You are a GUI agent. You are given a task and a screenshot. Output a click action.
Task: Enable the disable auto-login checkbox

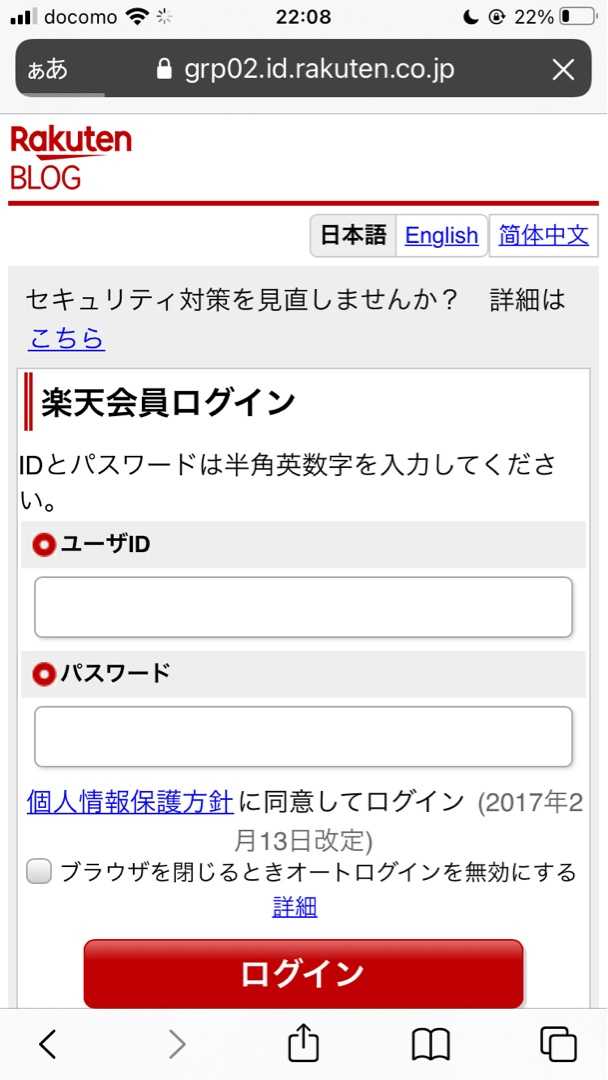point(39,872)
